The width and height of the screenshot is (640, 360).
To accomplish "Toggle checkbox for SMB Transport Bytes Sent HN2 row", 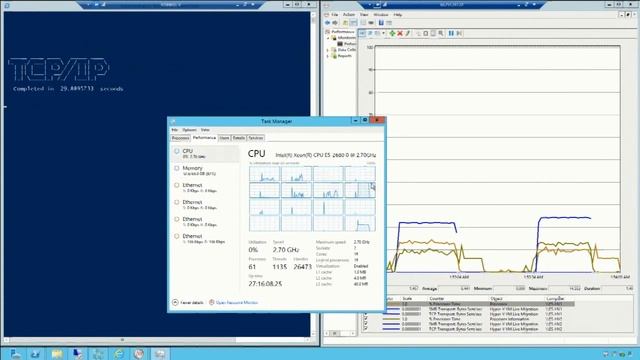I will [x=366, y=324].
